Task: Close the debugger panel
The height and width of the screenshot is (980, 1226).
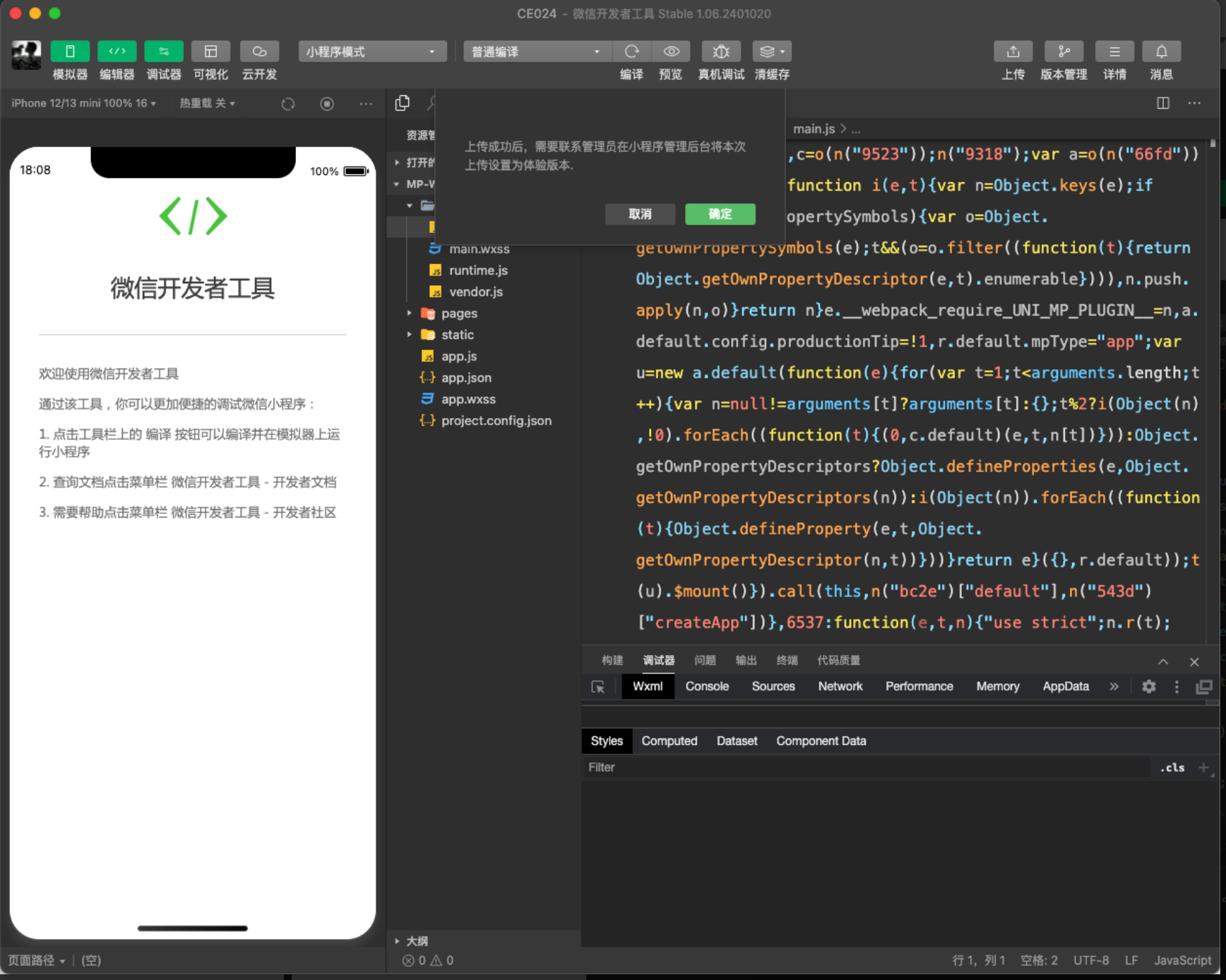Action: click(1194, 662)
